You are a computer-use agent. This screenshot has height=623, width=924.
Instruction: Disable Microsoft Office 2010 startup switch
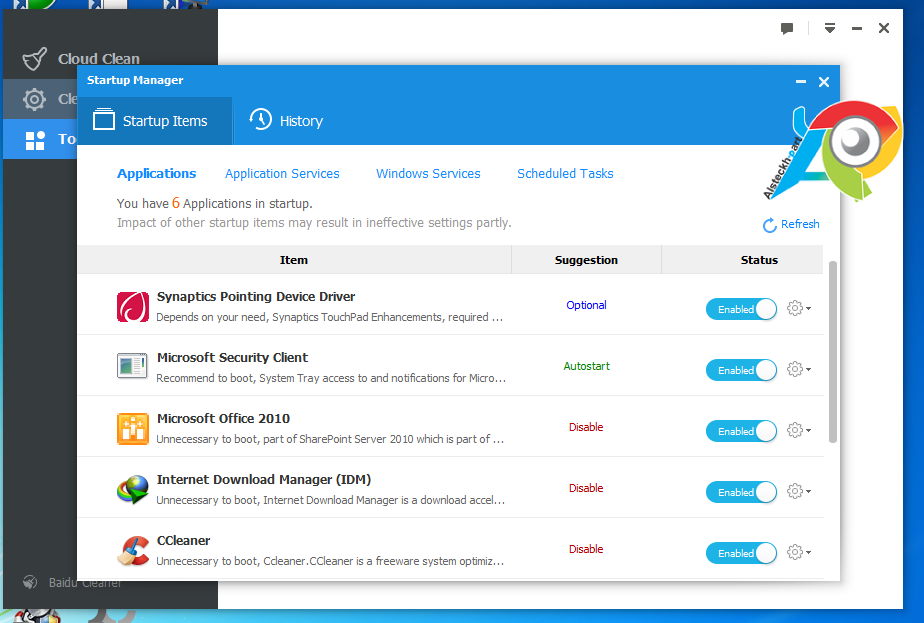pyautogui.click(x=741, y=431)
